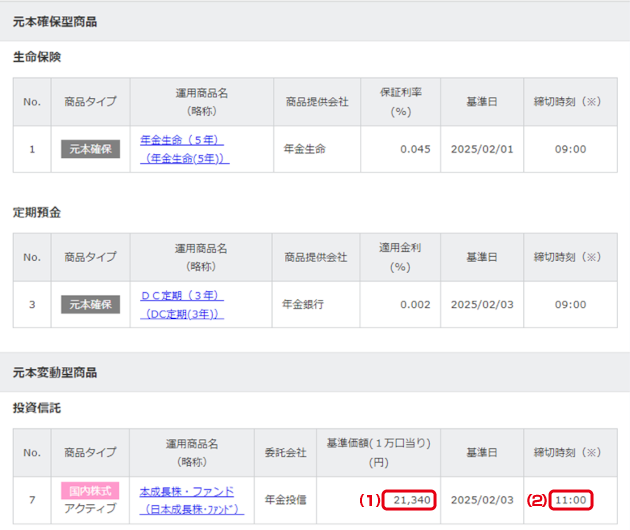Click the アクティブ label under 国内株式
Image resolution: width=630 pixels, height=530 pixels.
pos(90,508)
